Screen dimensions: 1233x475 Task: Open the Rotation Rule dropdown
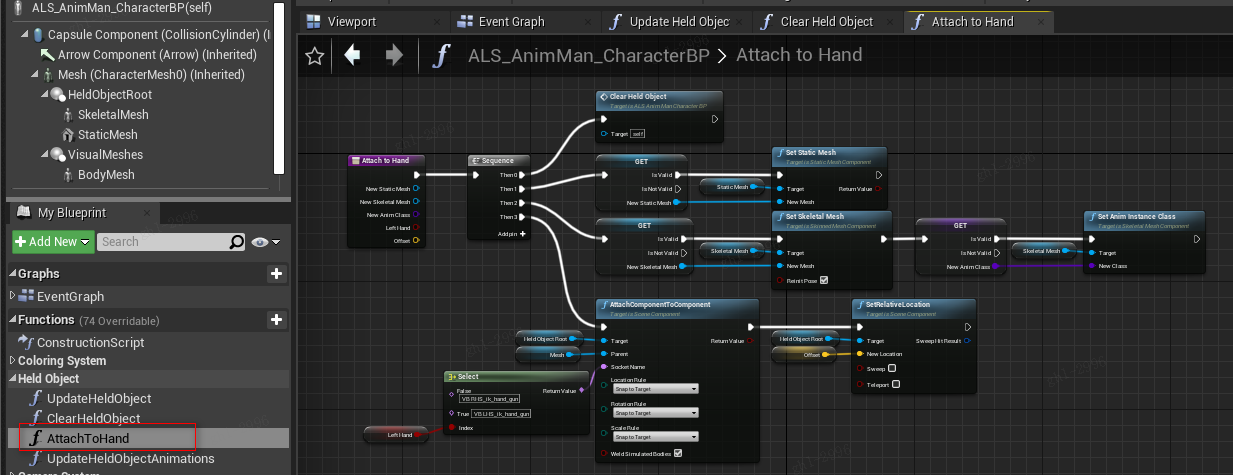pos(655,412)
